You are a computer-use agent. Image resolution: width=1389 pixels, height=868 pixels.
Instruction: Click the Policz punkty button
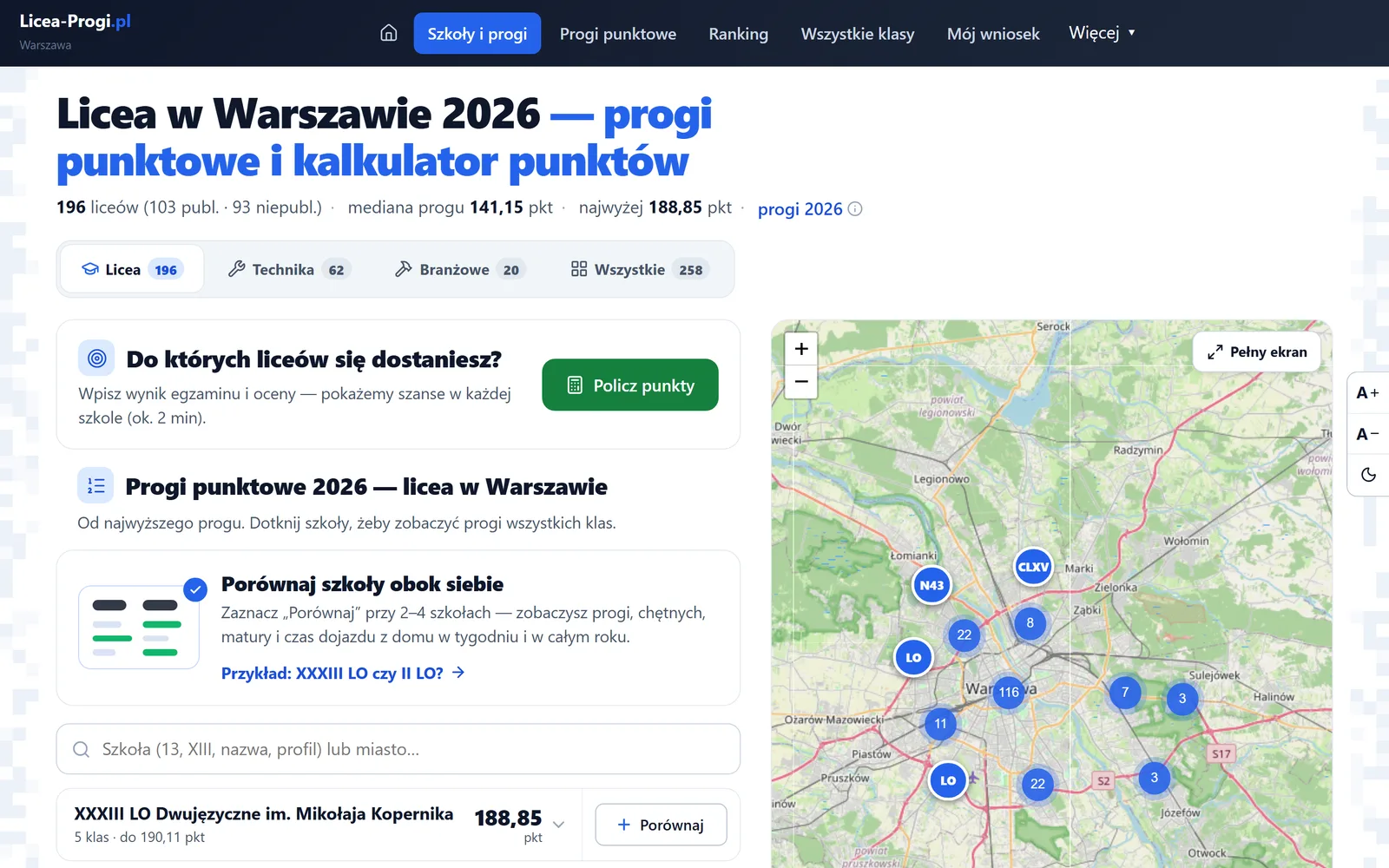pos(630,385)
